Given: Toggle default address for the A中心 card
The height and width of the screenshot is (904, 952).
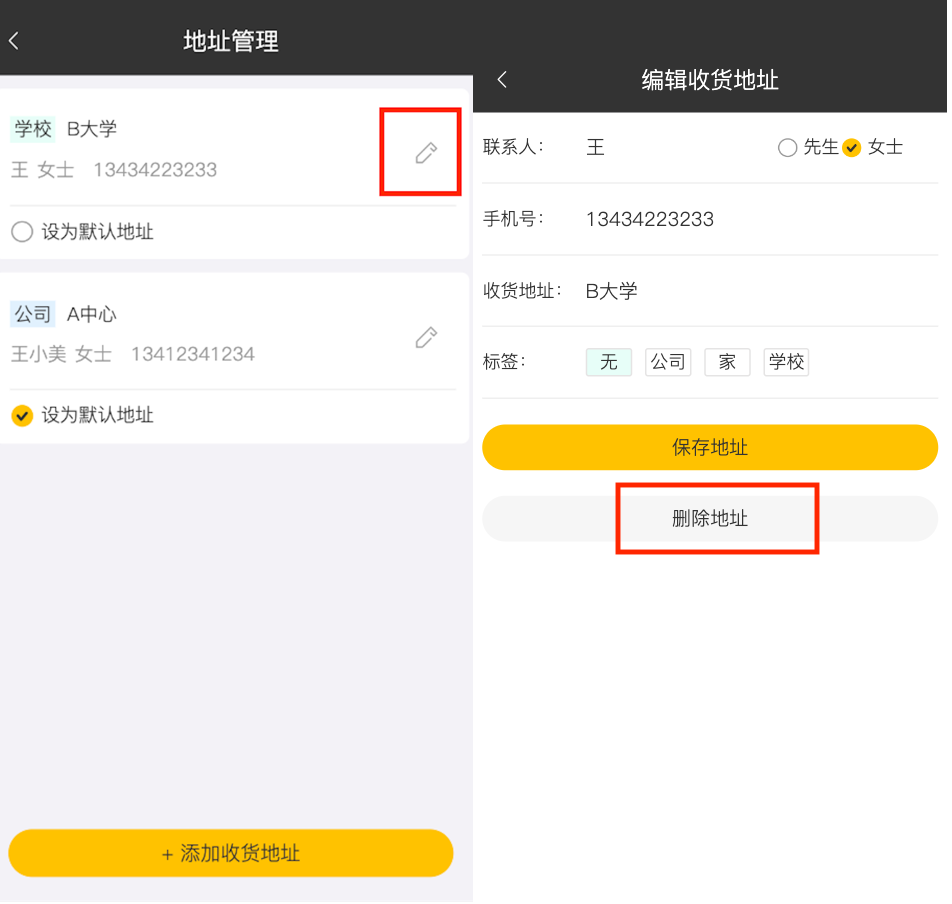Looking at the screenshot, I should click(x=22, y=416).
